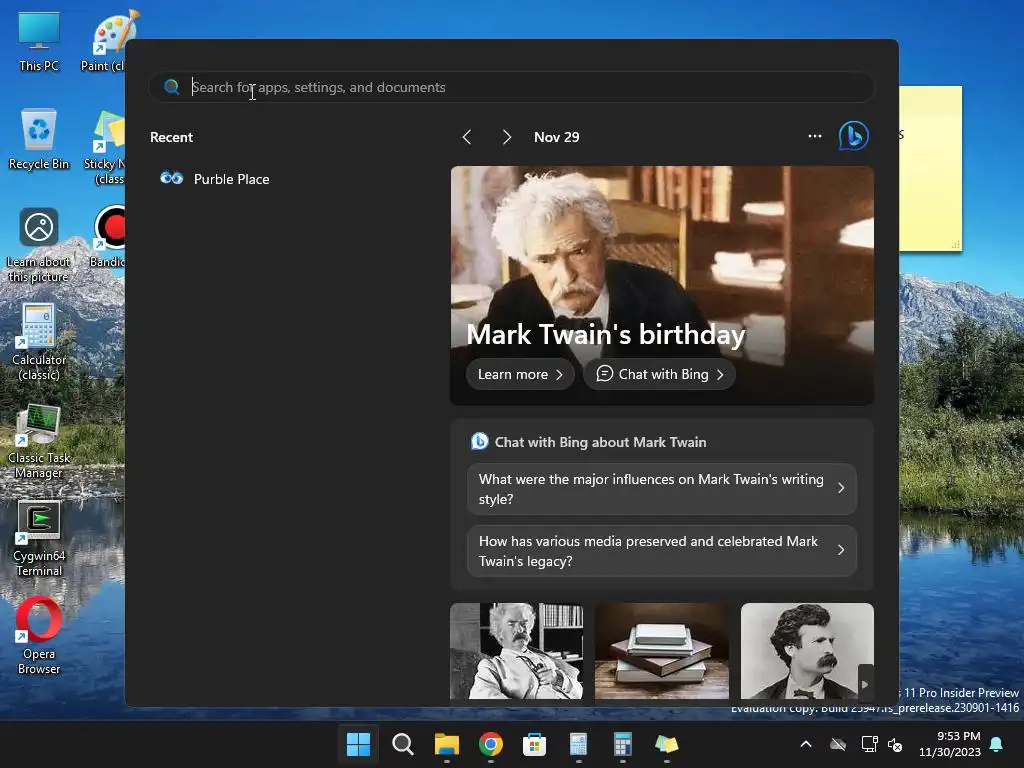Select Calculator (classic) desktop shortcut
Viewport: 1024px width, 768px height.
(x=39, y=342)
